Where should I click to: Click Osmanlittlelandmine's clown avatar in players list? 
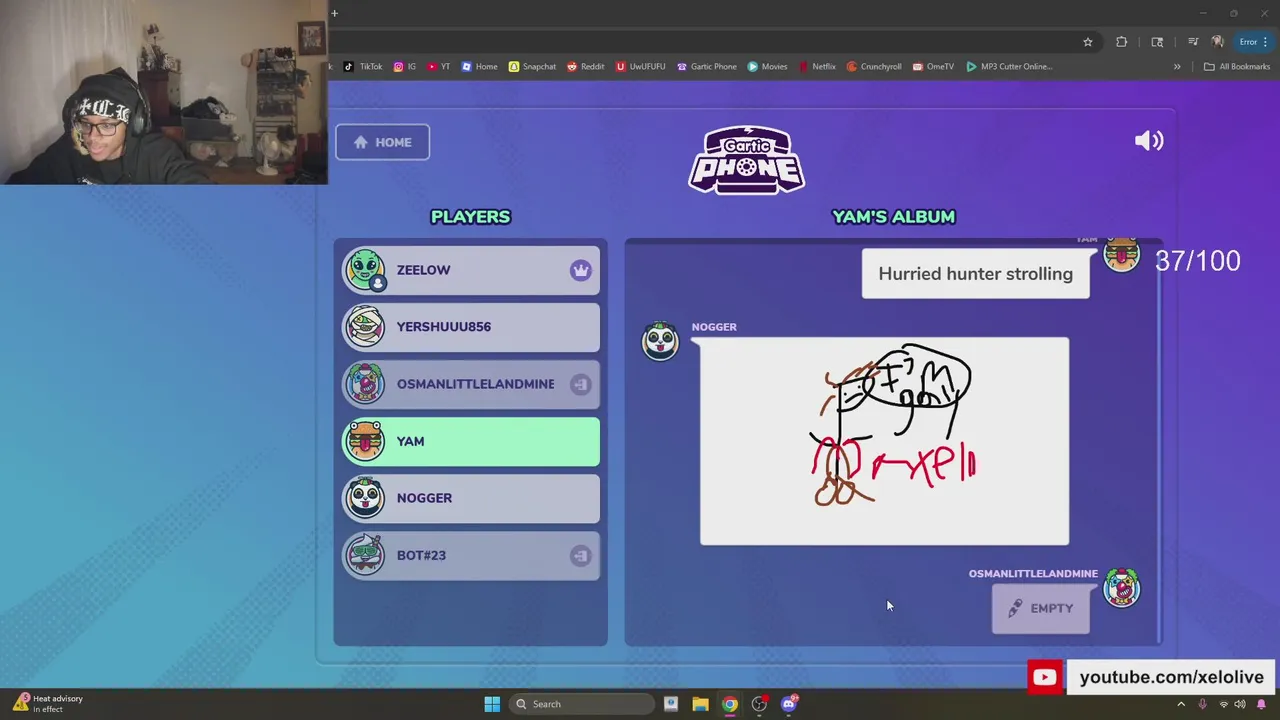[365, 384]
